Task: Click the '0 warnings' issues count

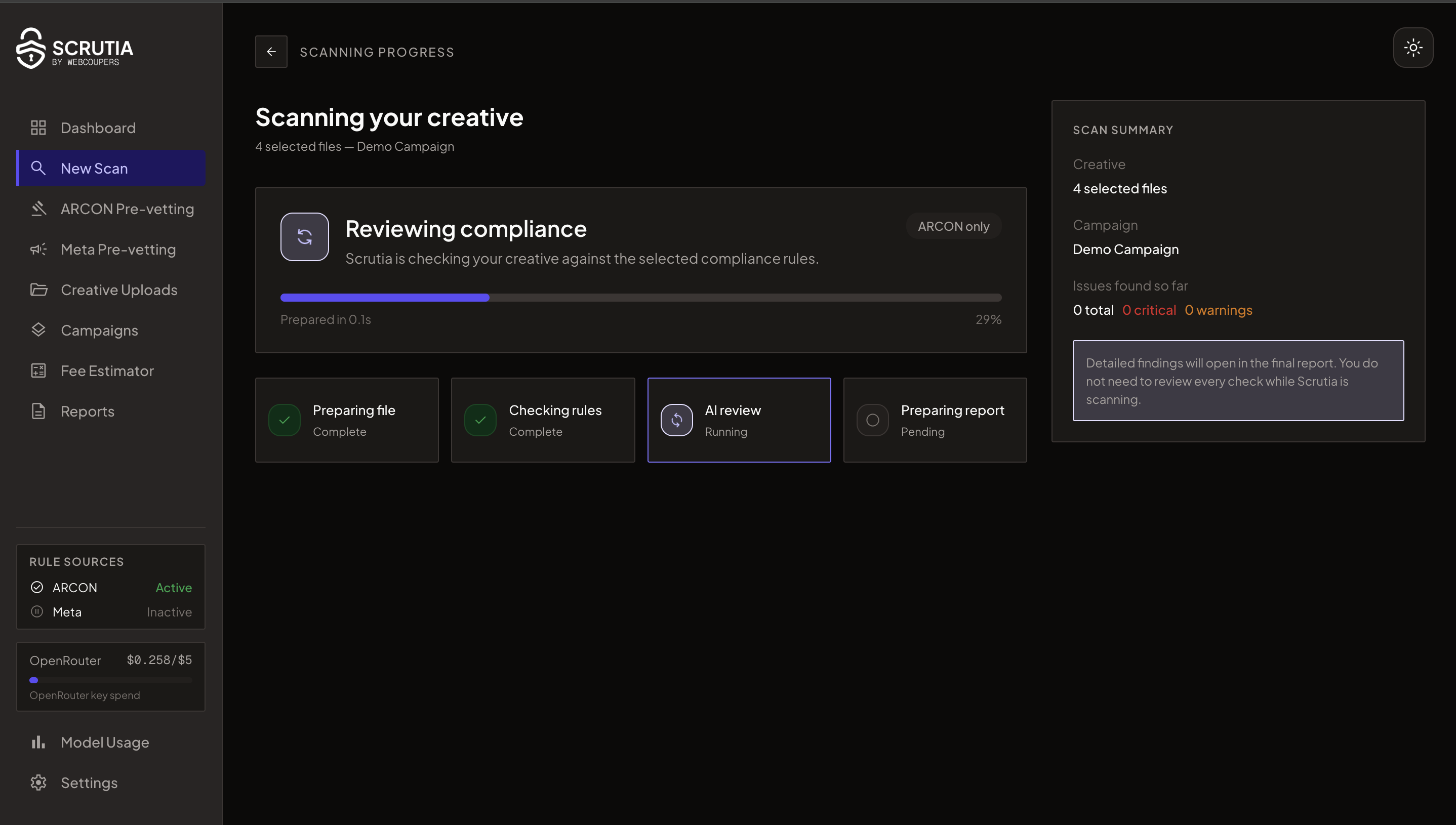Action: point(1218,309)
